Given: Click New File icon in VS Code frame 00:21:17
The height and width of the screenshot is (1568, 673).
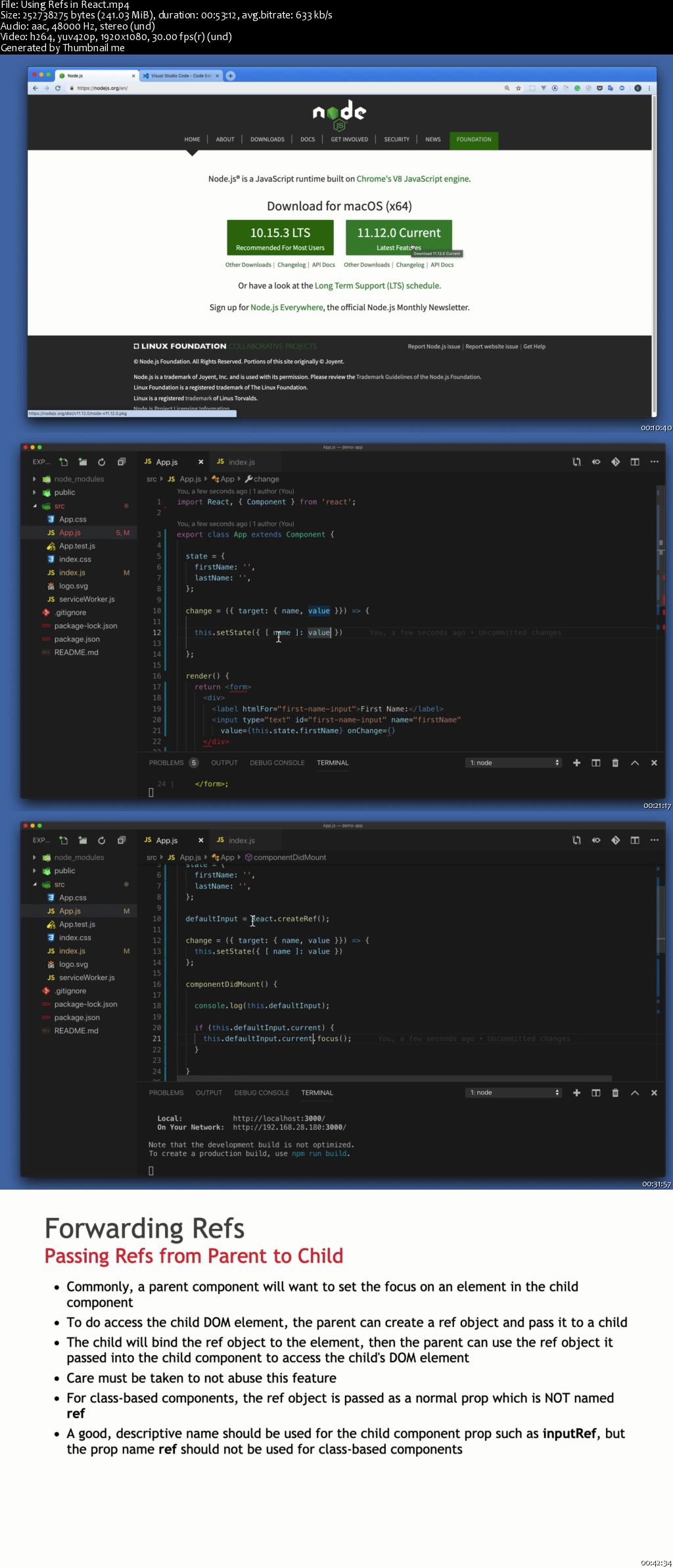Looking at the screenshot, I should click(63, 462).
